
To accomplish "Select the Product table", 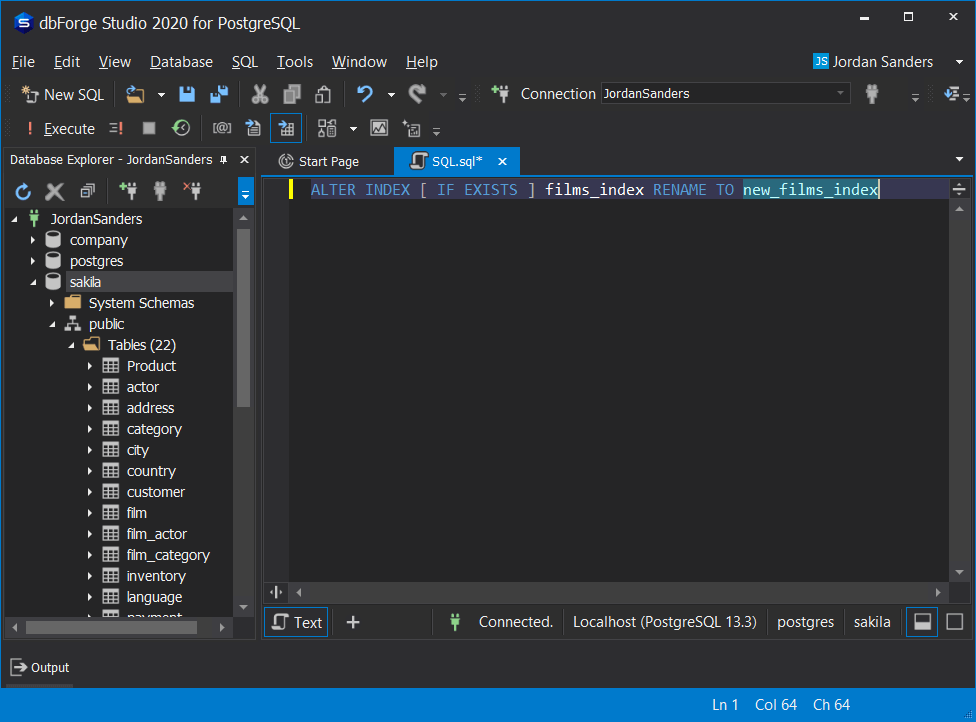I will [x=151, y=366].
